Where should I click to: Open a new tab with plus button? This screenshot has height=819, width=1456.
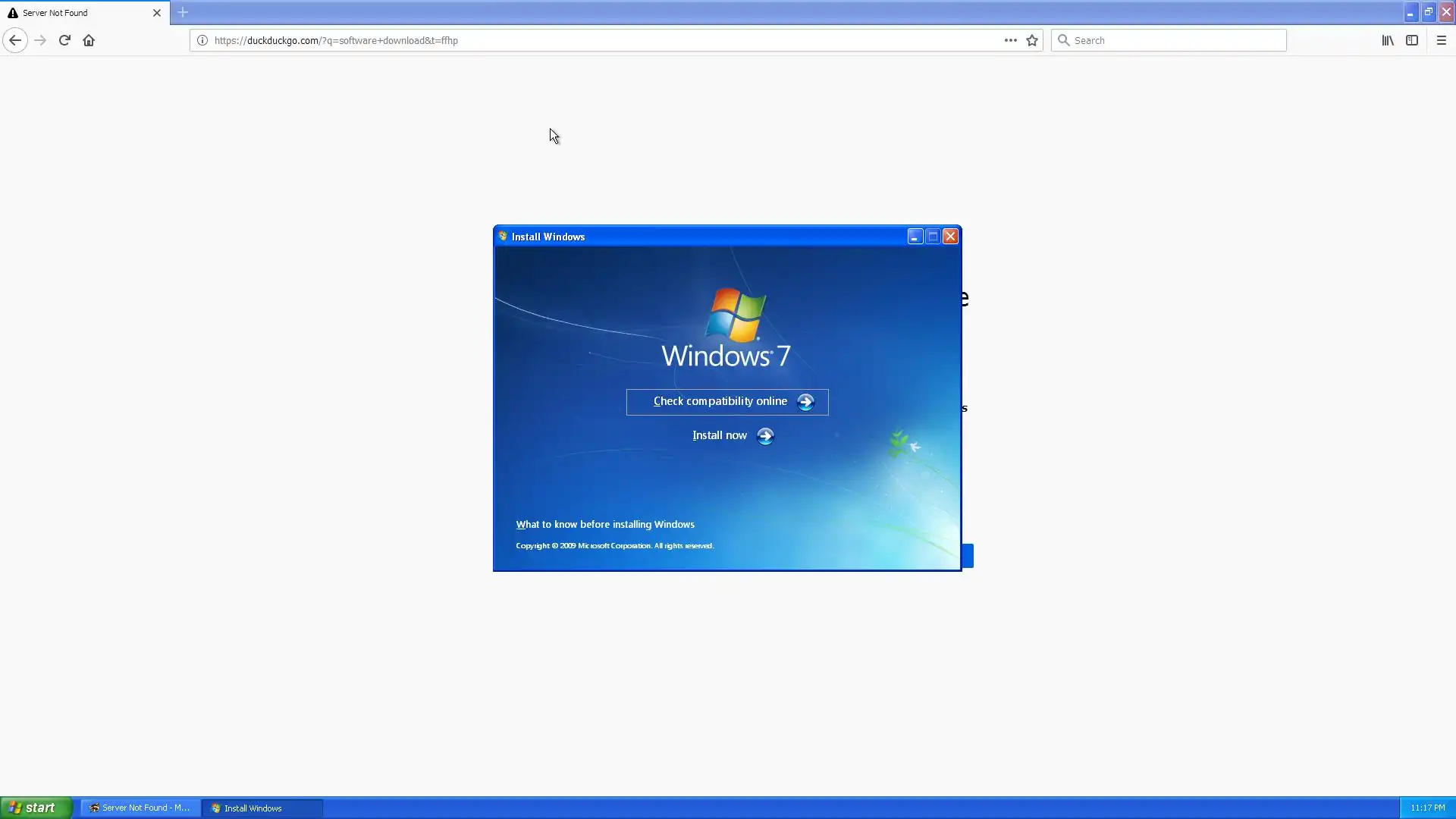(183, 12)
